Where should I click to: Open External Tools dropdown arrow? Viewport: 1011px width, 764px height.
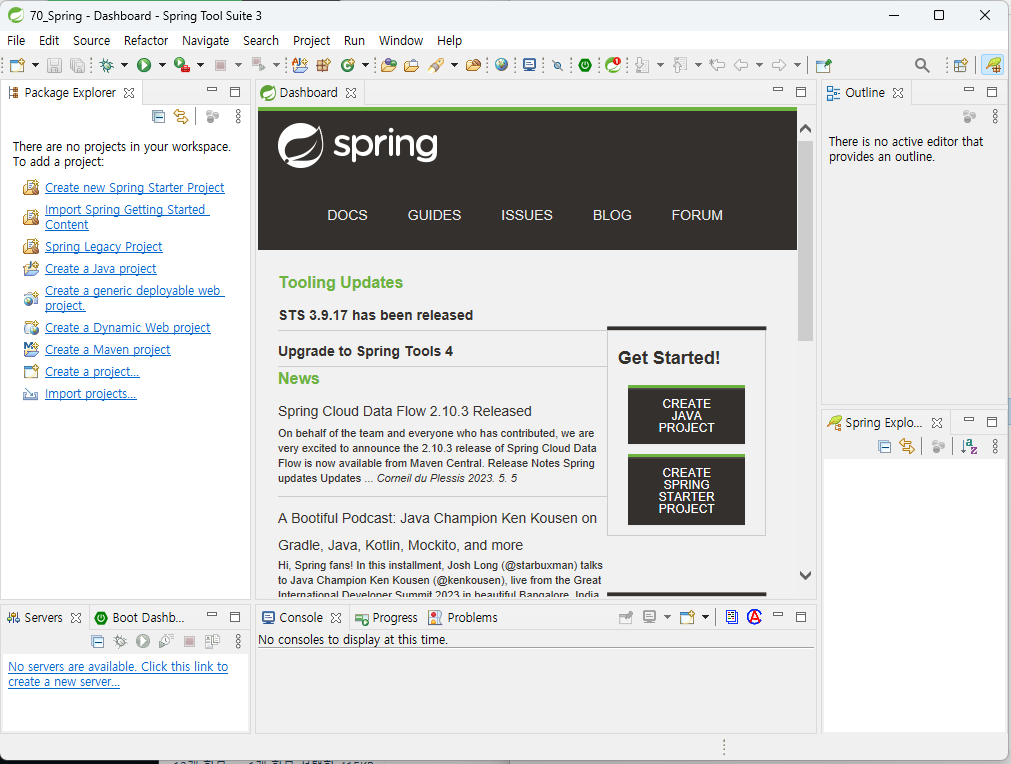pos(200,65)
